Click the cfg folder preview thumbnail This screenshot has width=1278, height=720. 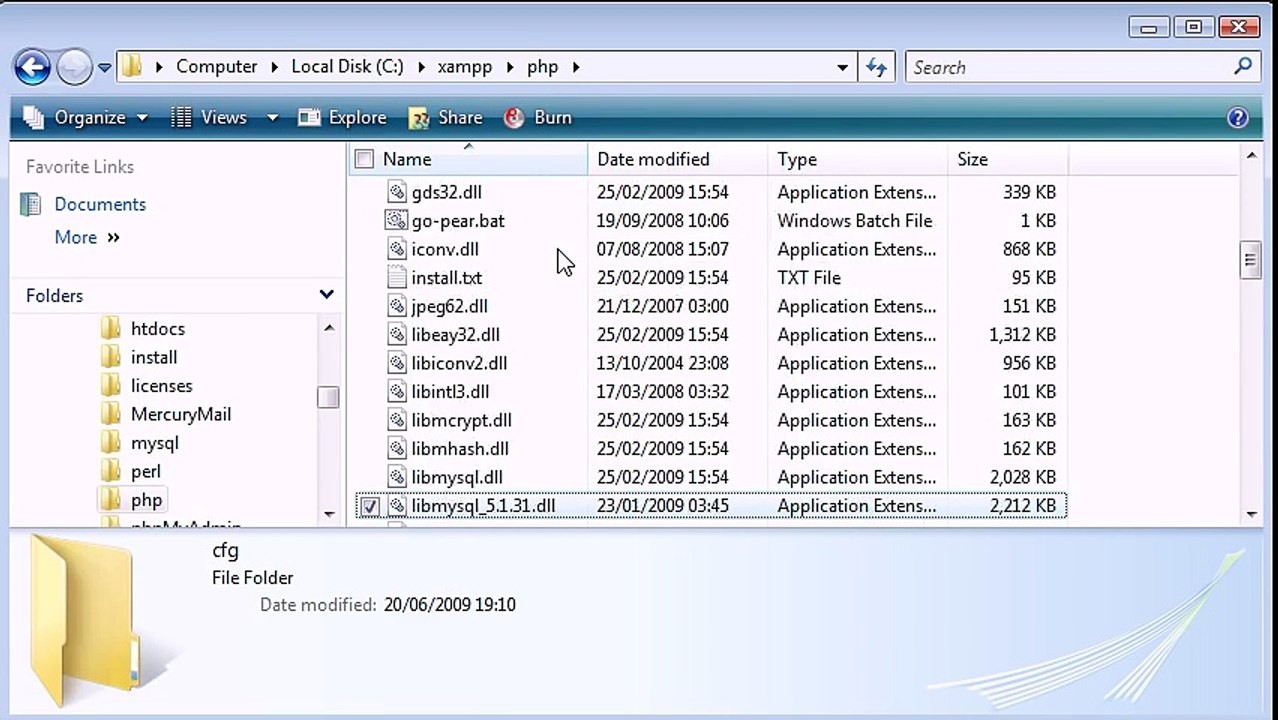pyautogui.click(x=85, y=620)
